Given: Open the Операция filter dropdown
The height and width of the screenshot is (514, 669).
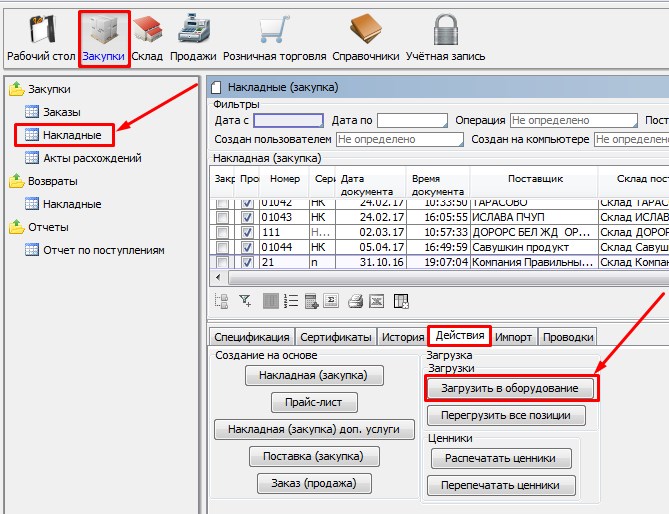Looking at the screenshot, I should click(573, 121).
